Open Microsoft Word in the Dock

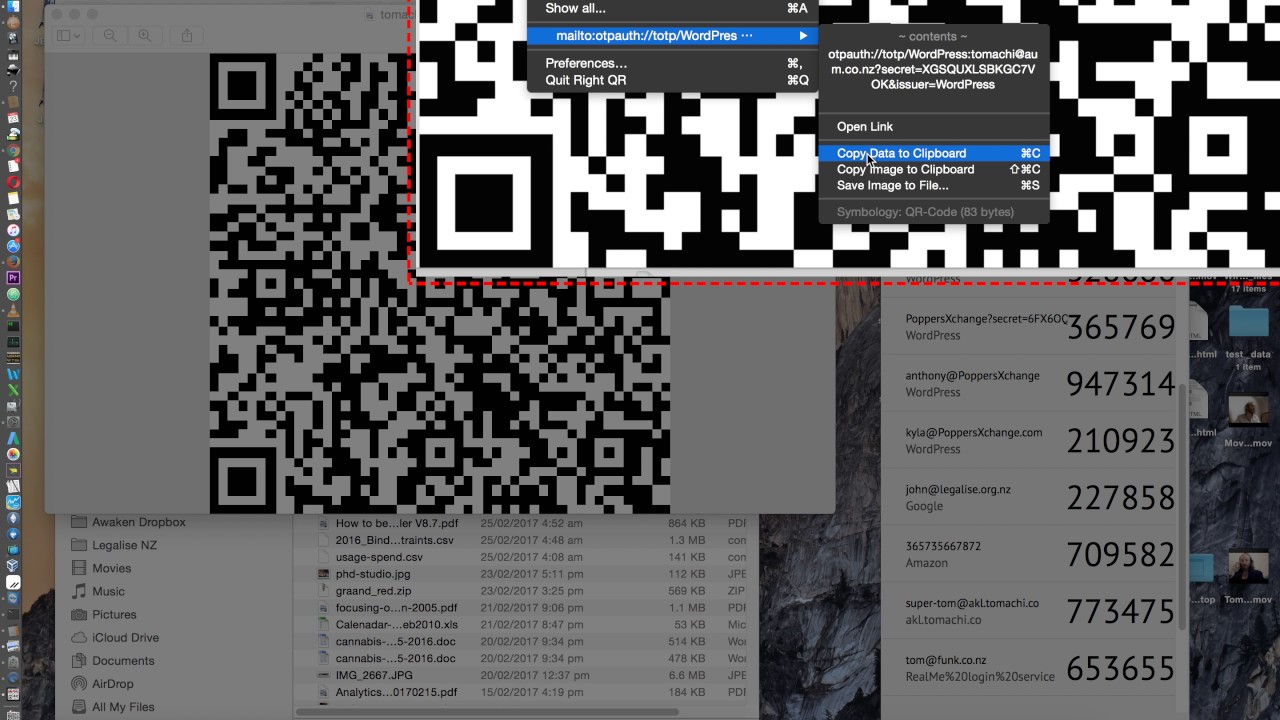pyautogui.click(x=14, y=373)
